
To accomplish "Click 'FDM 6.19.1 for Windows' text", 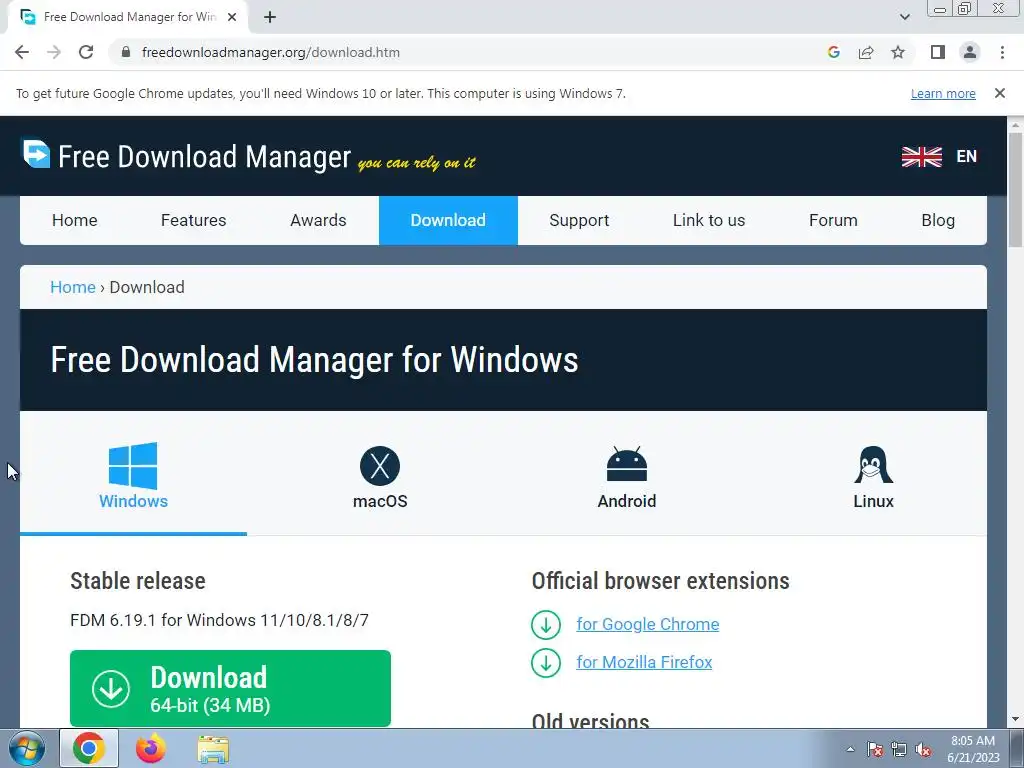I will (x=219, y=620).
